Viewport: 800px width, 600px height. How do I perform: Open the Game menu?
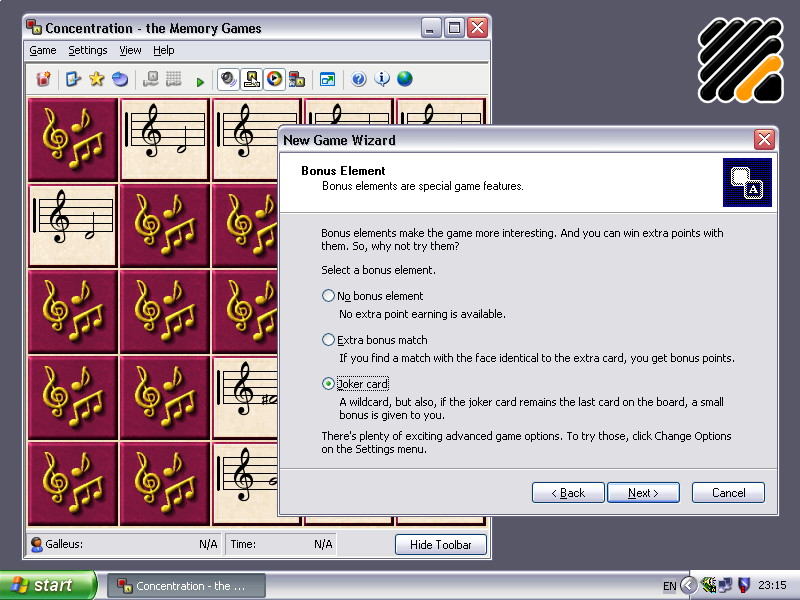pos(43,50)
